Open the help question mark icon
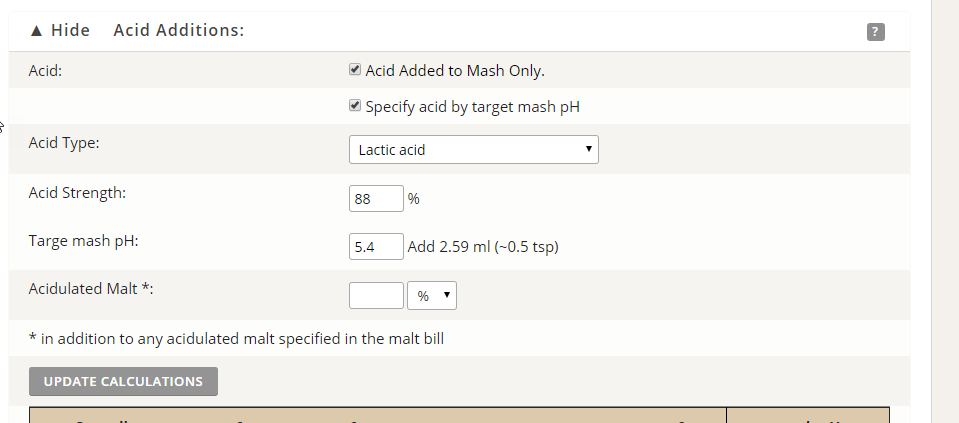959x423 pixels. pos(875,32)
